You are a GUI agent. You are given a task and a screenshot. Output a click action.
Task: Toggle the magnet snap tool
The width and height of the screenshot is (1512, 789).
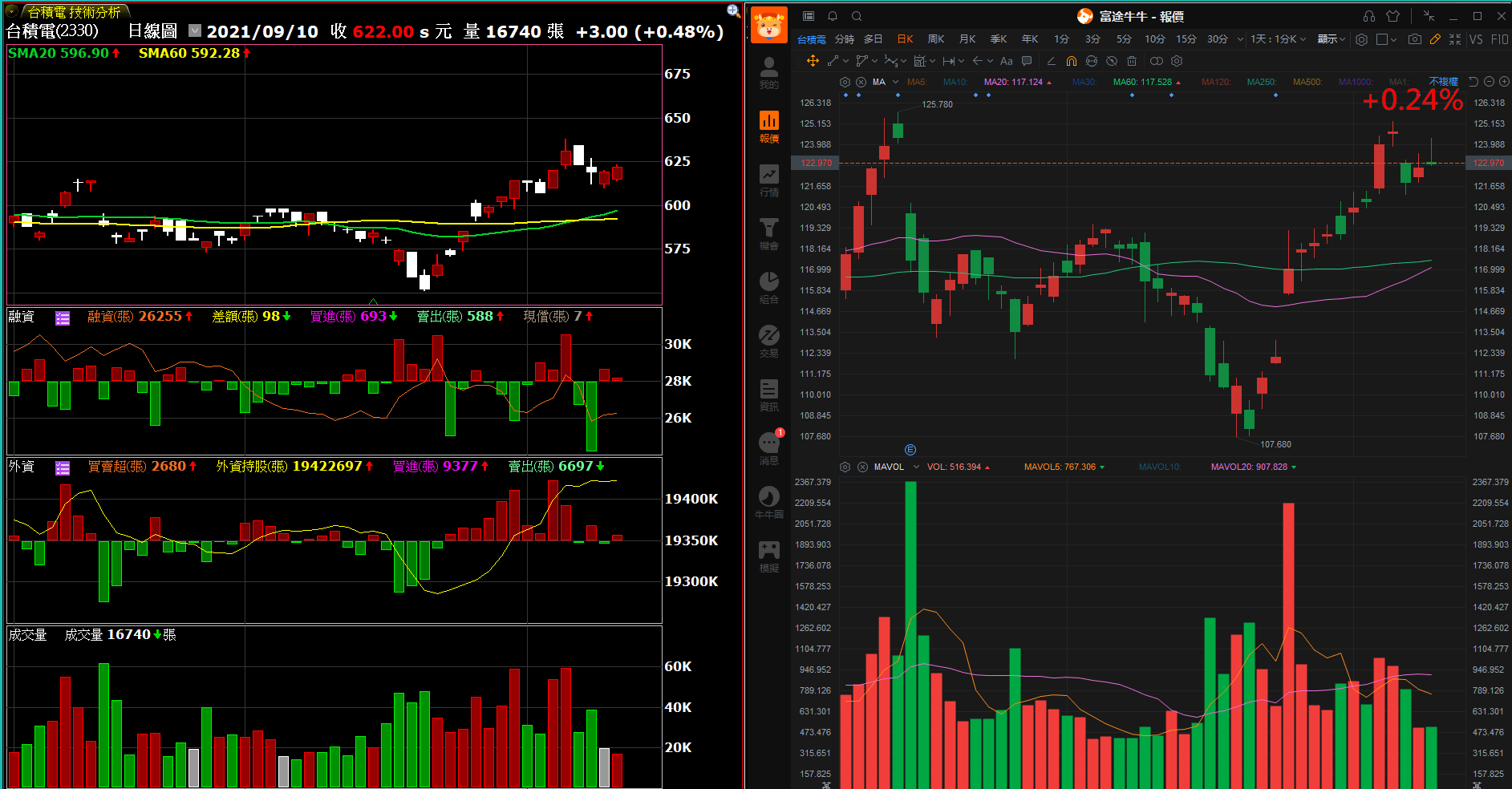[x=1072, y=61]
